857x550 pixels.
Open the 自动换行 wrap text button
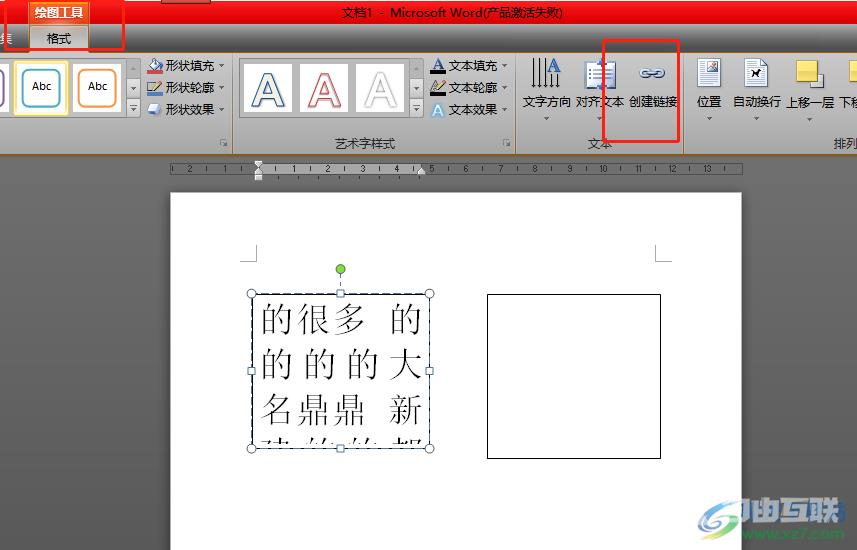(756, 89)
